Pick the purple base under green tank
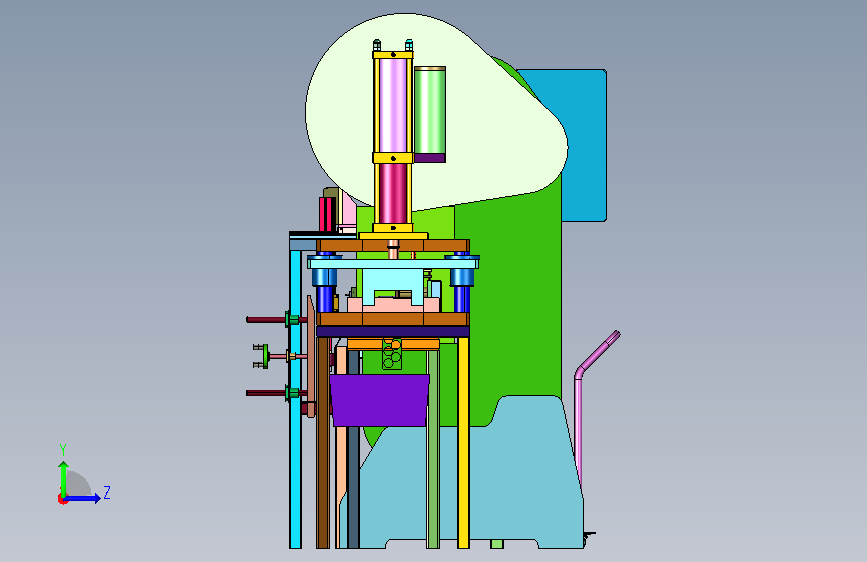This screenshot has width=867, height=562. [x=430, y=158]
